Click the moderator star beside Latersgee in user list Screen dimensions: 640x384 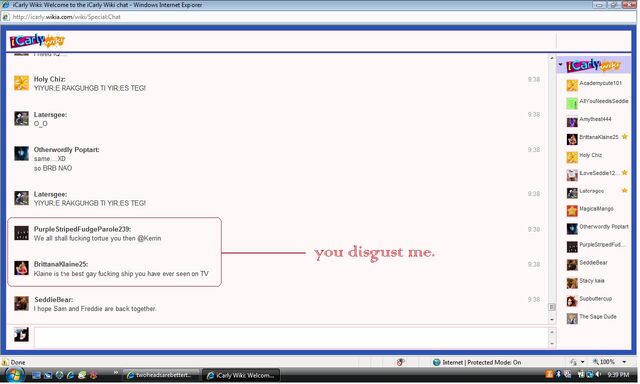pyautogui.click(x=624, y=190)
